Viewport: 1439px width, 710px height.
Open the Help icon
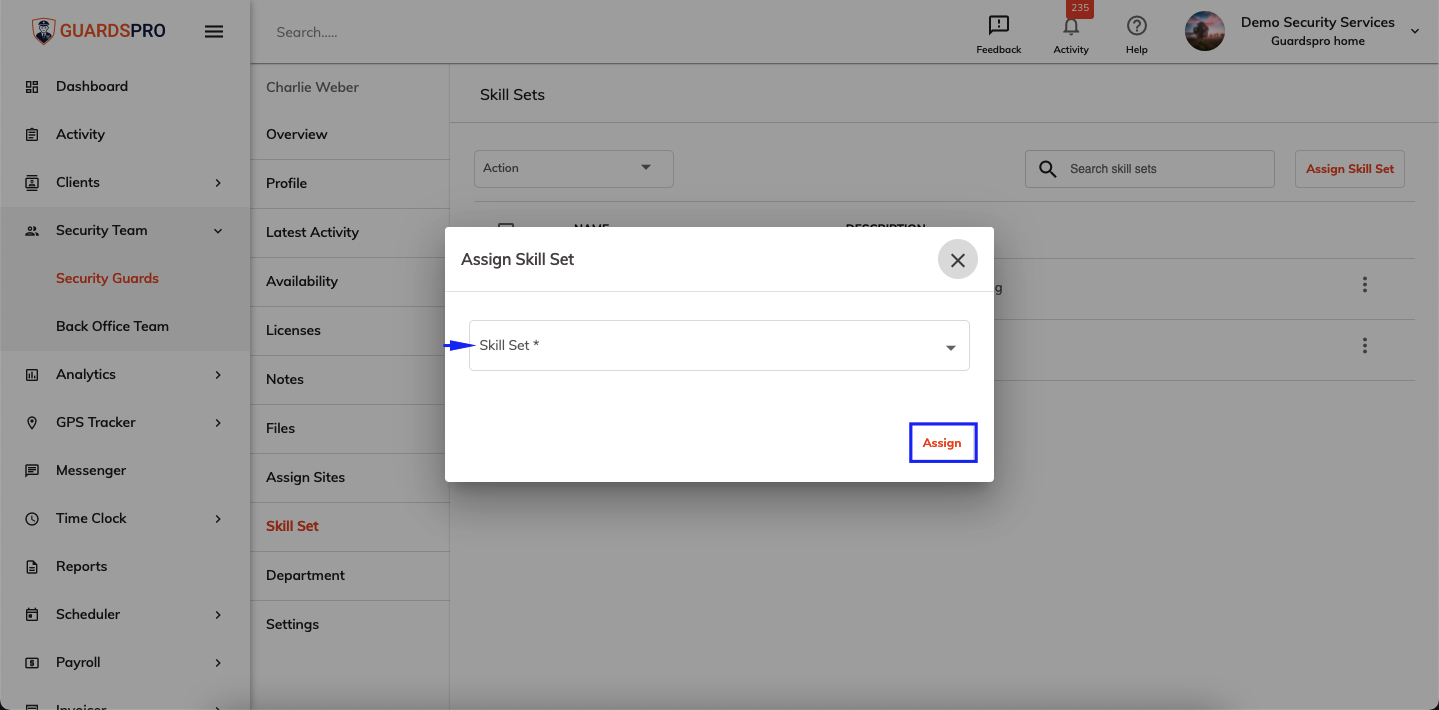(x=1136, y=26)
